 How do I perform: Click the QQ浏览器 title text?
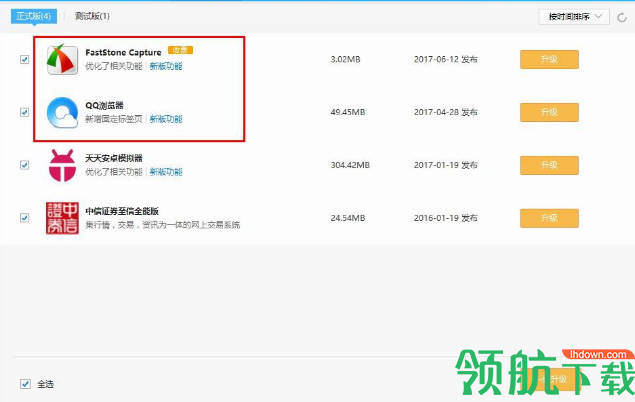tap(104, 105)
